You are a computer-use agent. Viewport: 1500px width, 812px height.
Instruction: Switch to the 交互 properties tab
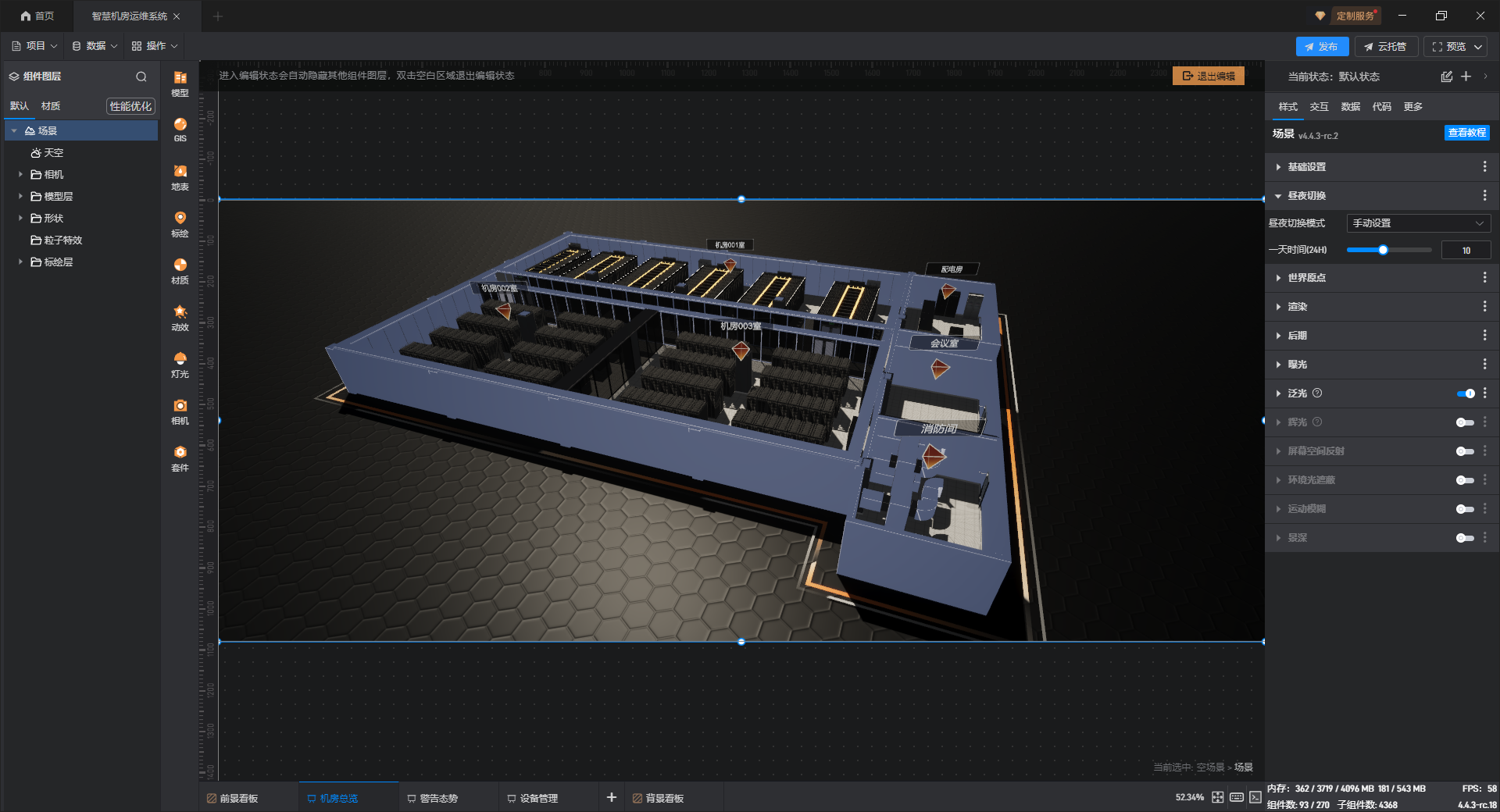[x=1319, y=107]
